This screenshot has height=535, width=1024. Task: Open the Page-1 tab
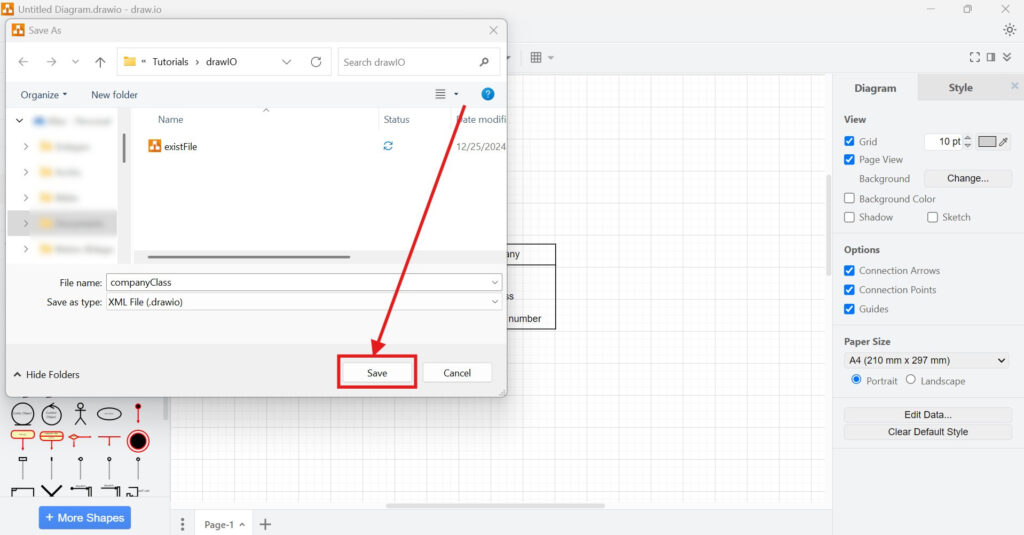tap(219, 524)
